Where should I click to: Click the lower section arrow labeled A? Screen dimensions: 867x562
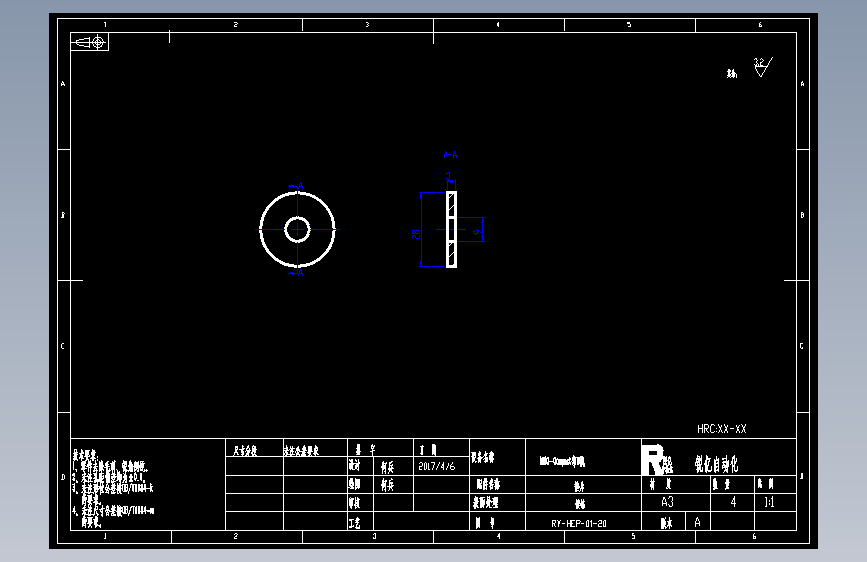(x=297, y=273)
